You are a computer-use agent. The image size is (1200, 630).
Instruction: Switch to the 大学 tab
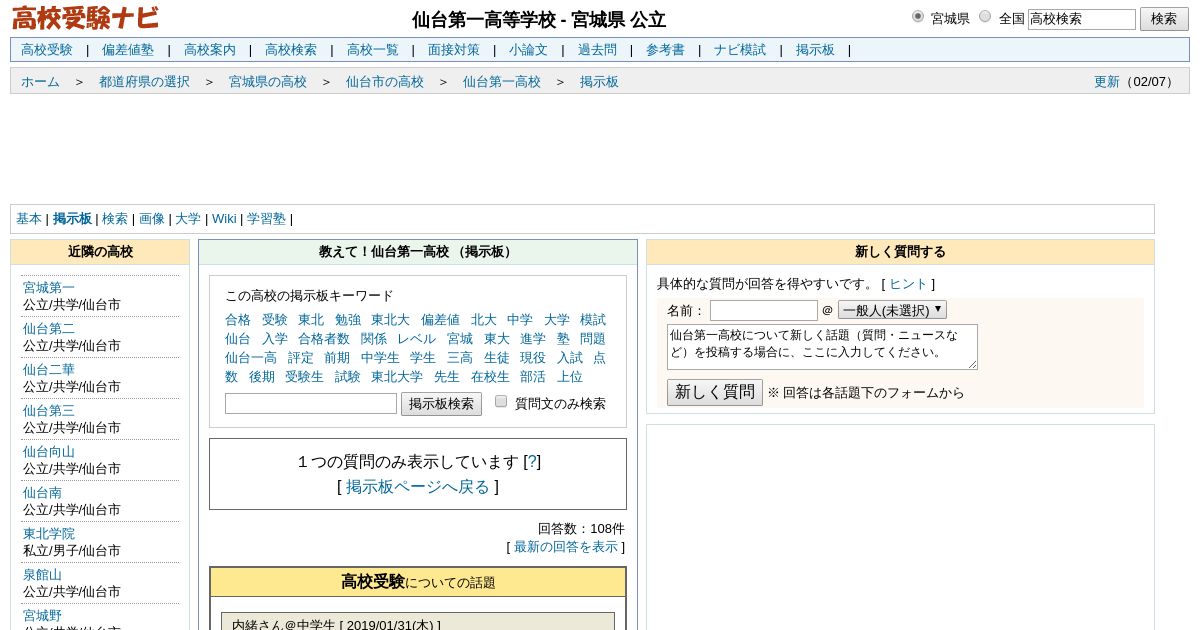(188, 219)
